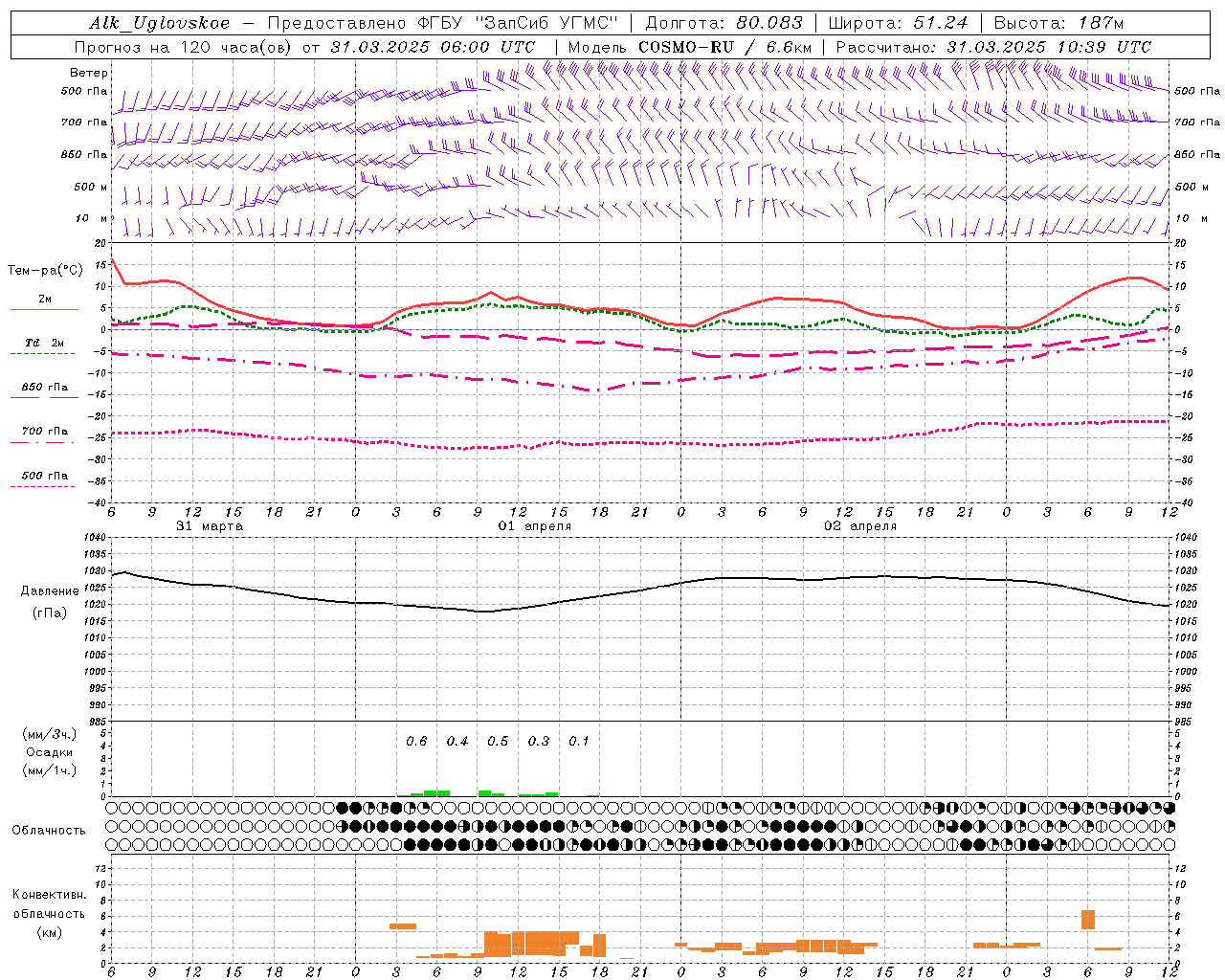The width and height of the screenshot is (1225, 980).
Task: Click the red line sample under '2м' legend
Action: [x=44, y=309]
